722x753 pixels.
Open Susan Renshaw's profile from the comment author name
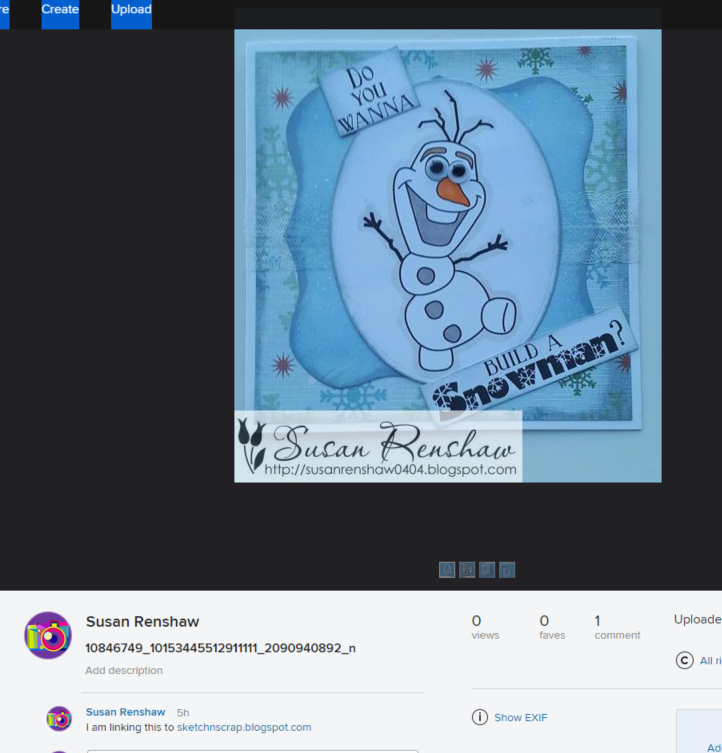coord(125,712)
